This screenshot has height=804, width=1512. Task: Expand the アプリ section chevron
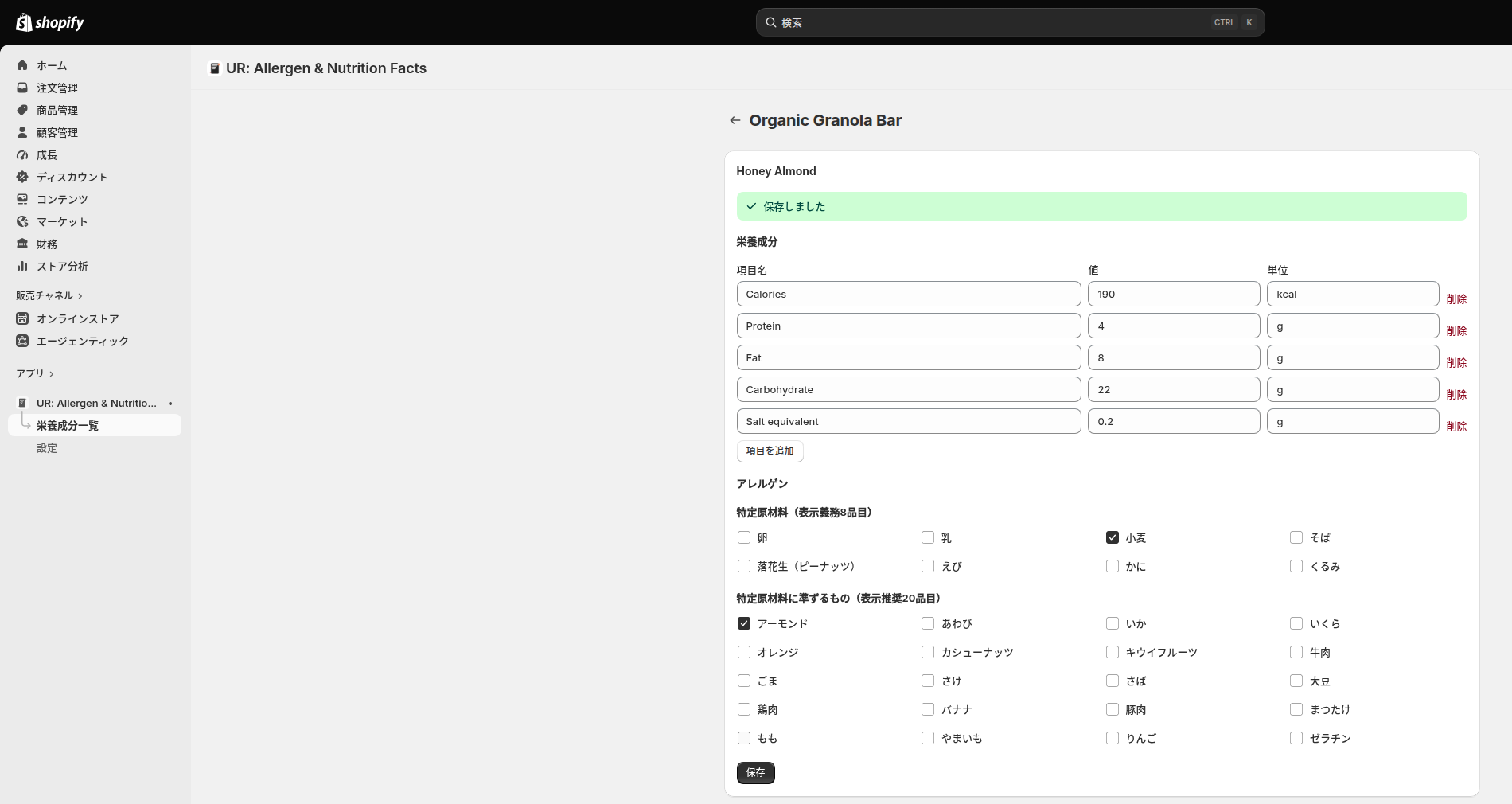point(52,374)
